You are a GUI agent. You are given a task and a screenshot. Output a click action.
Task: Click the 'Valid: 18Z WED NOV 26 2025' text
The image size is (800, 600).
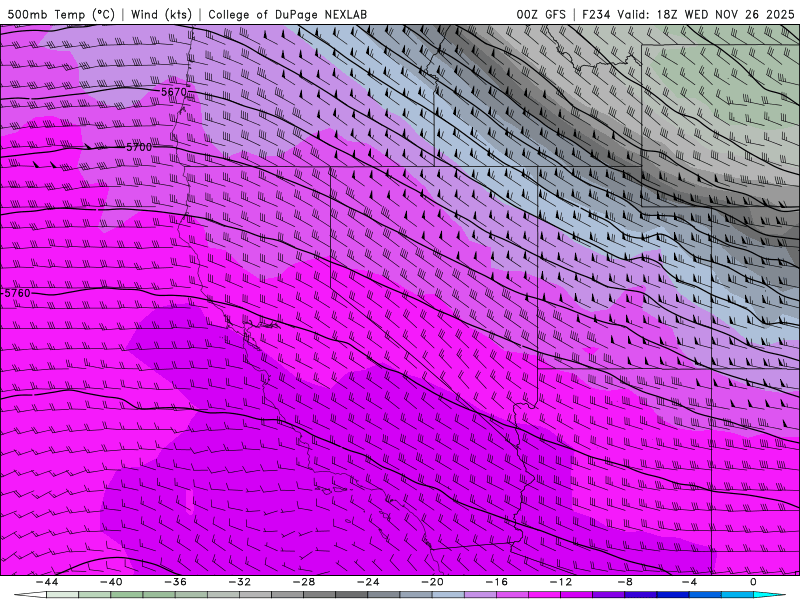pyautogui.click(x=706, y=14)
